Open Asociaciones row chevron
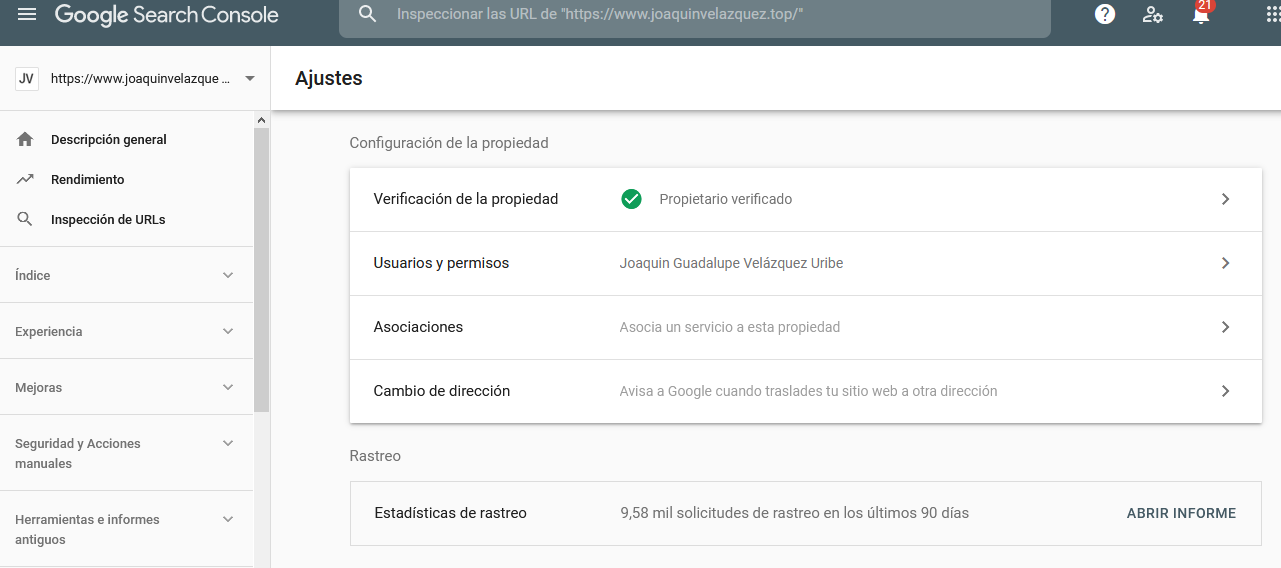The width and height of the screenshot is (1281, 568). click(x=1226, y=327)
